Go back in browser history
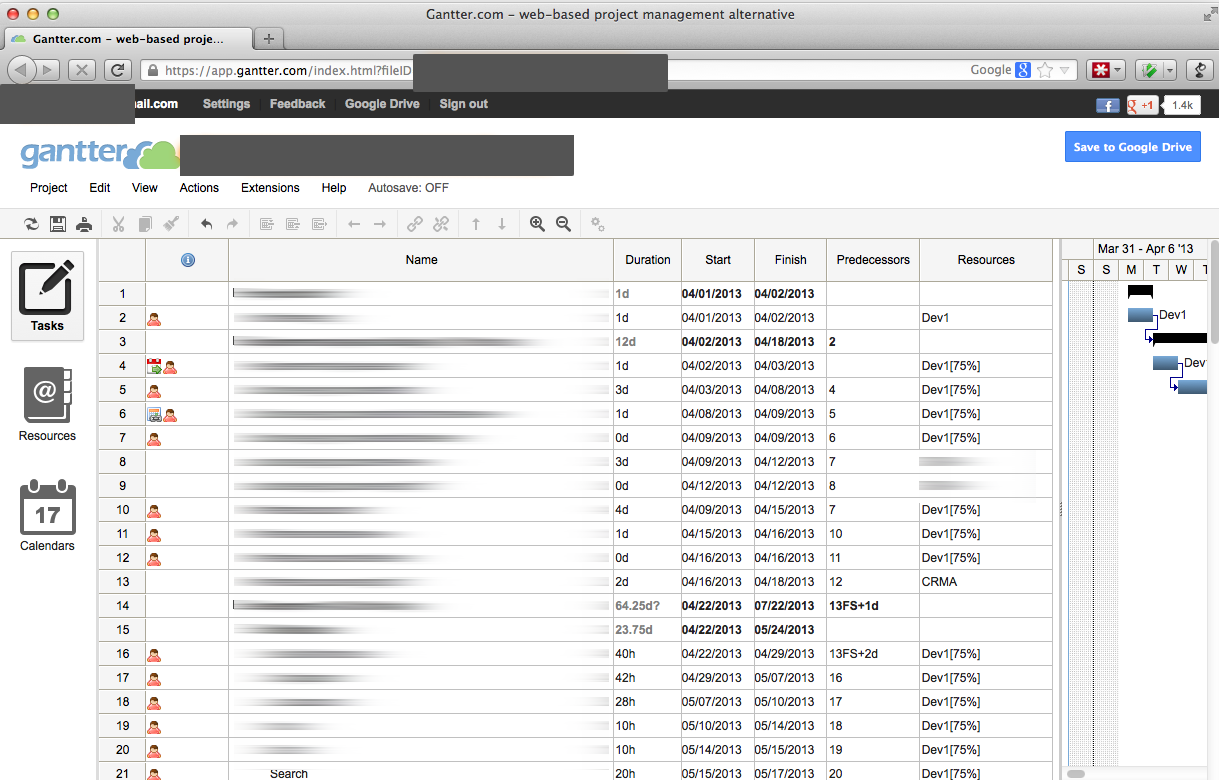This screenshot has height=780, width=1219. click(23, 70)
